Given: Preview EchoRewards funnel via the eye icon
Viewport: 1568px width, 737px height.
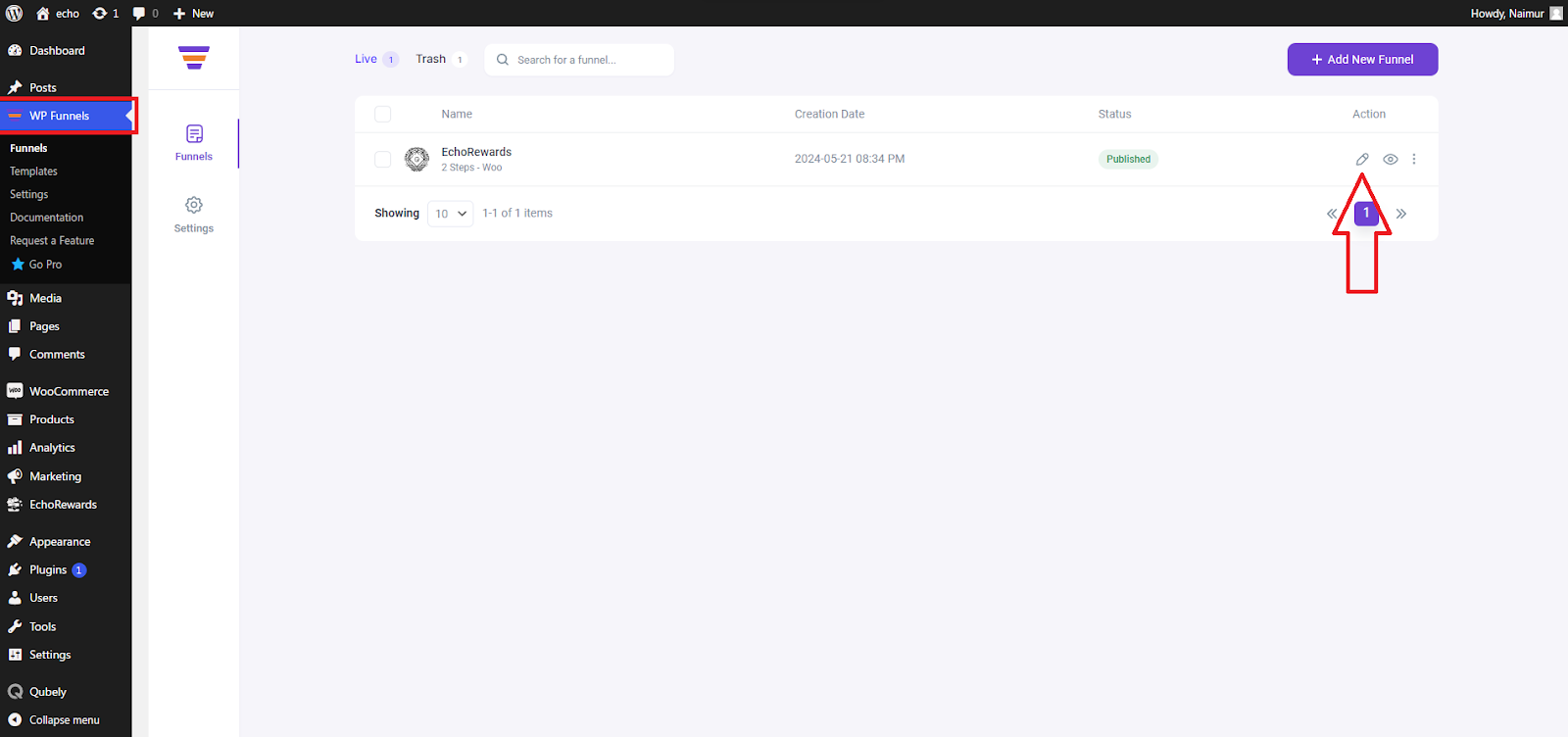Looking at the screenshot, I should [x=1390, y=159].
